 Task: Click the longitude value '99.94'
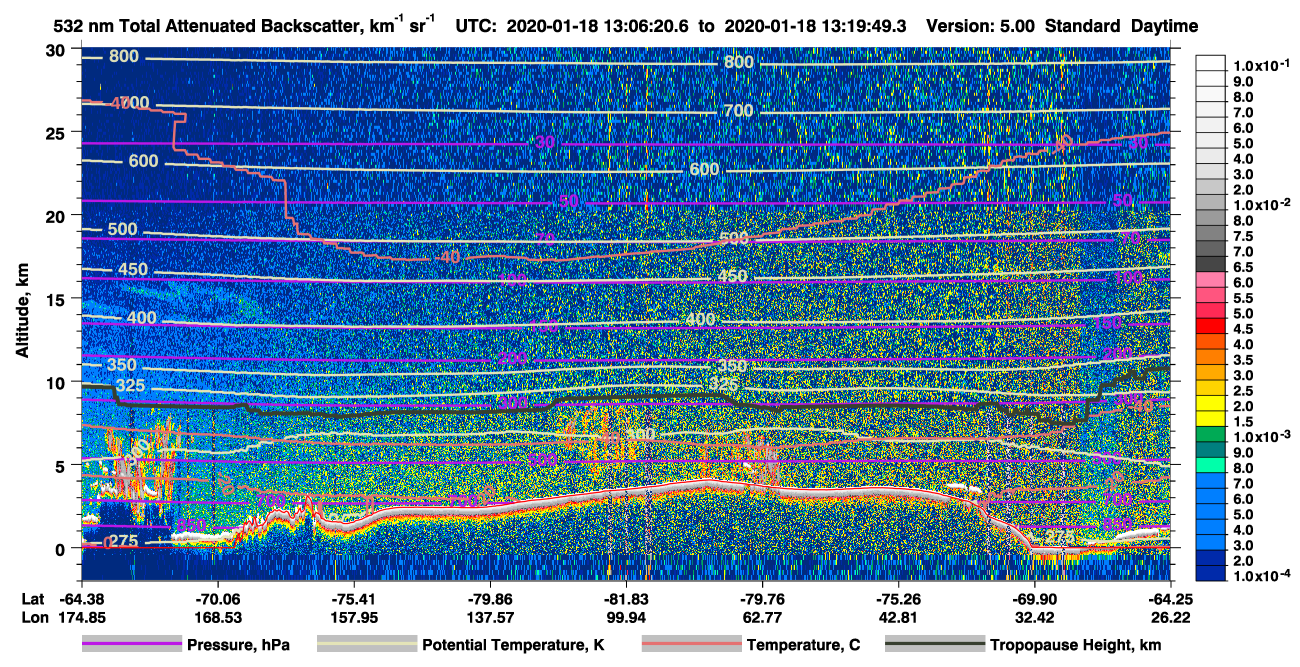(626, 617)
